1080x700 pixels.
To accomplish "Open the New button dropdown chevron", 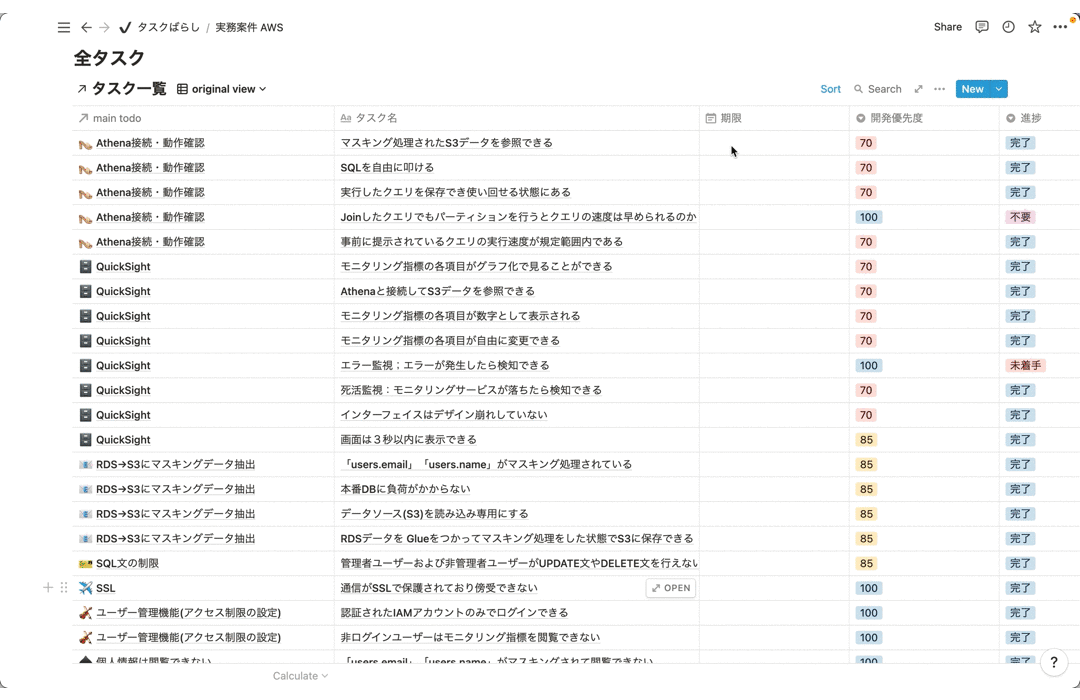I will click(997, 88).
